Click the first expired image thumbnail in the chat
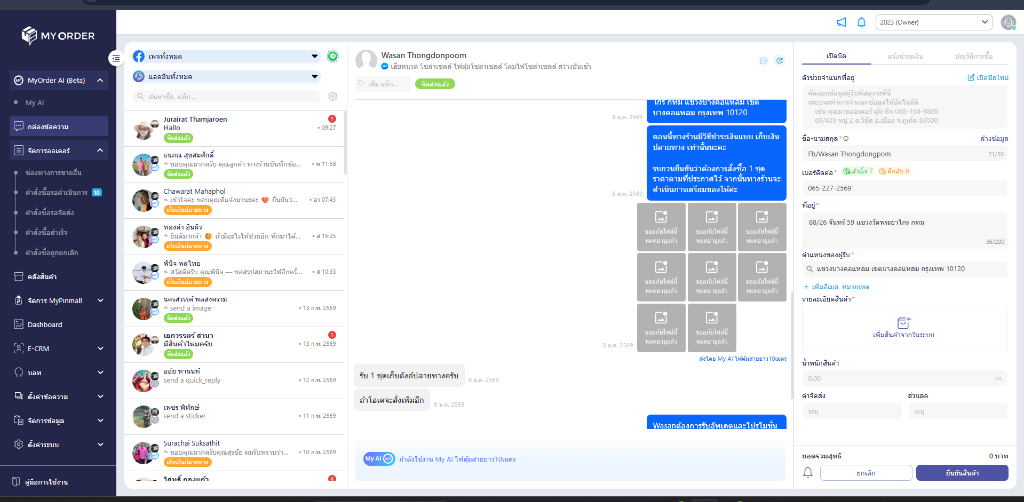This screenshot has width=1024, height=502. [661, 227]
